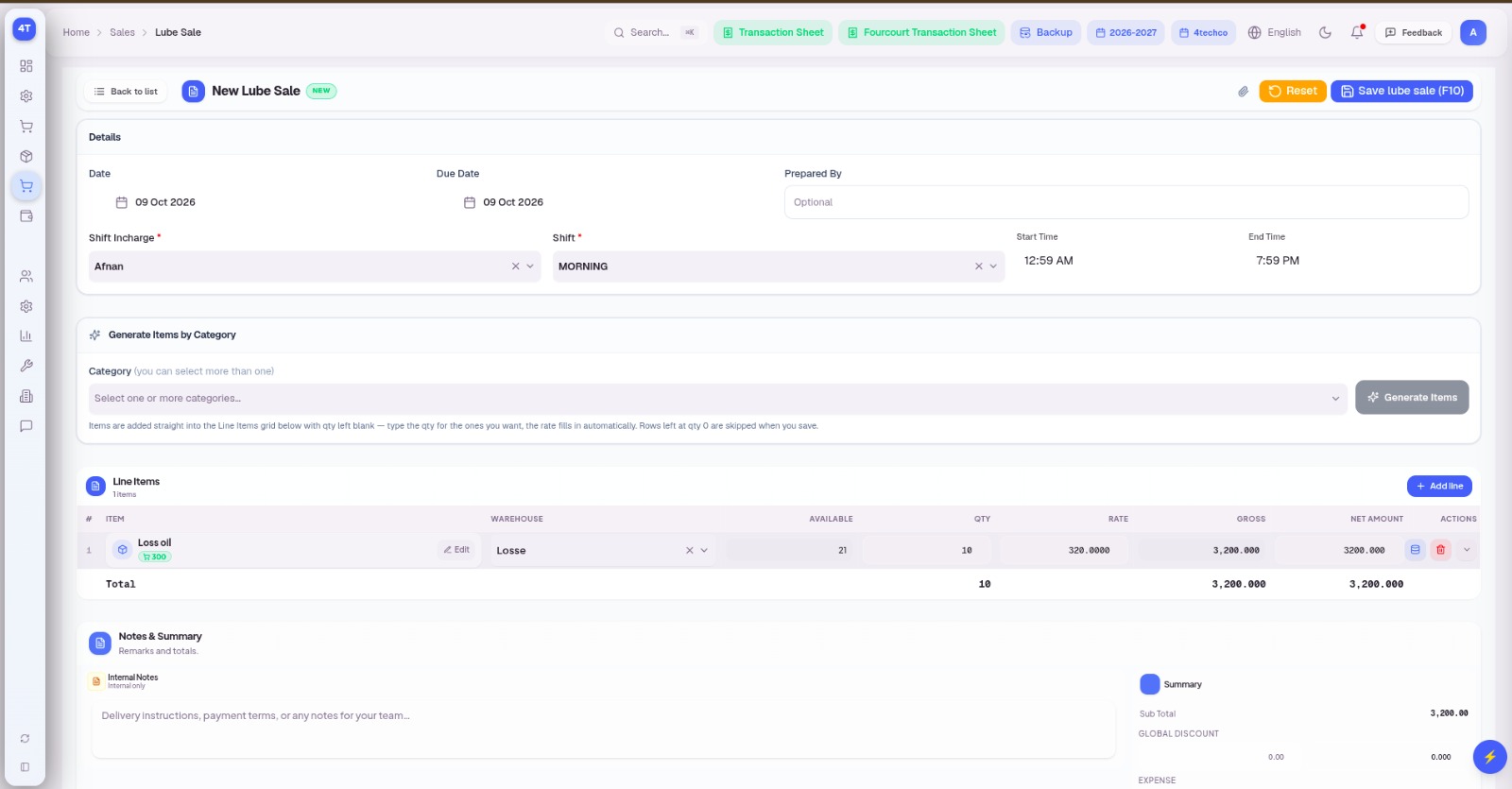Add a new line item

1439,486
